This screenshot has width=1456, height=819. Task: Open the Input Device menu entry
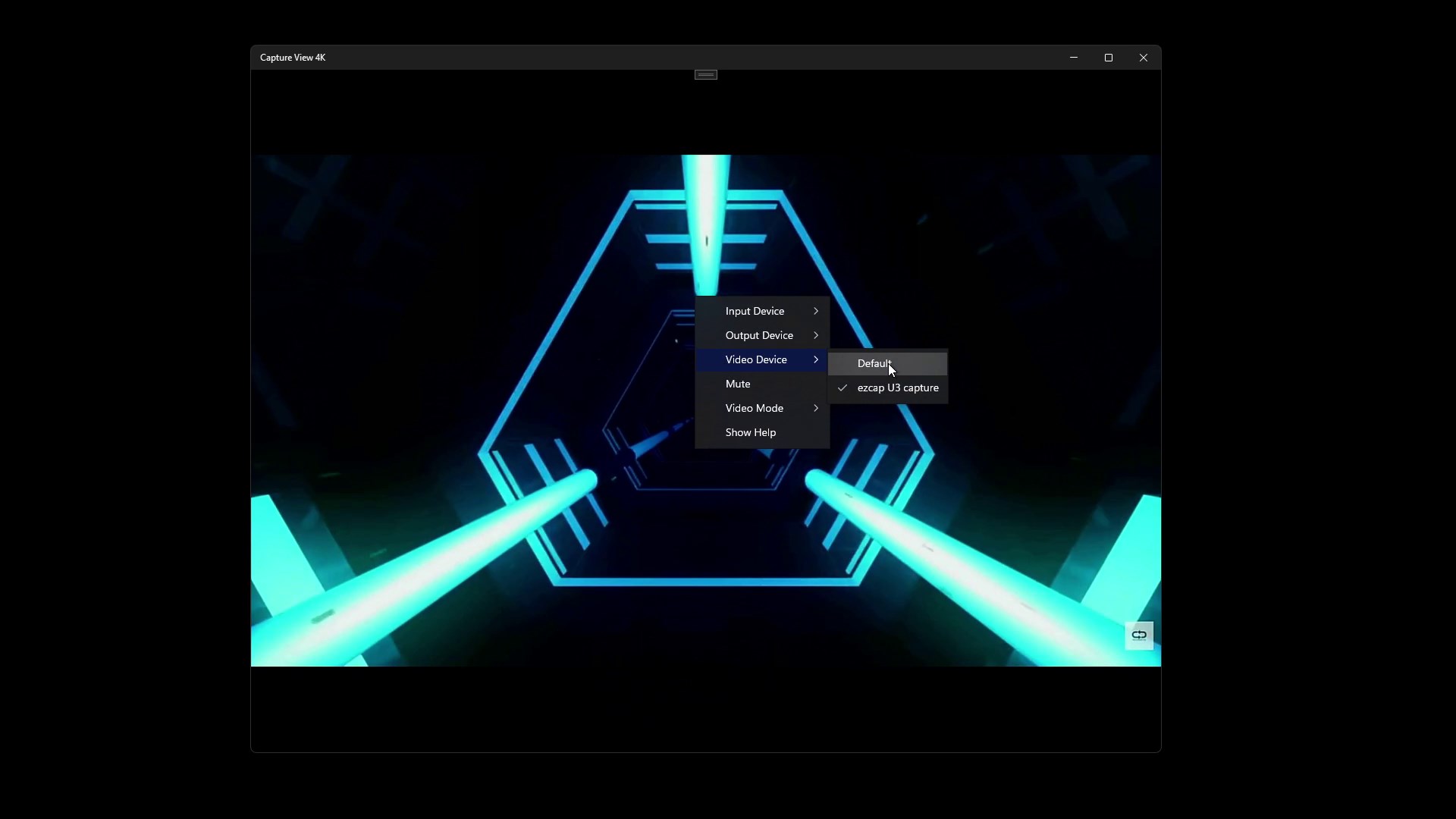[x=755, y=312]
